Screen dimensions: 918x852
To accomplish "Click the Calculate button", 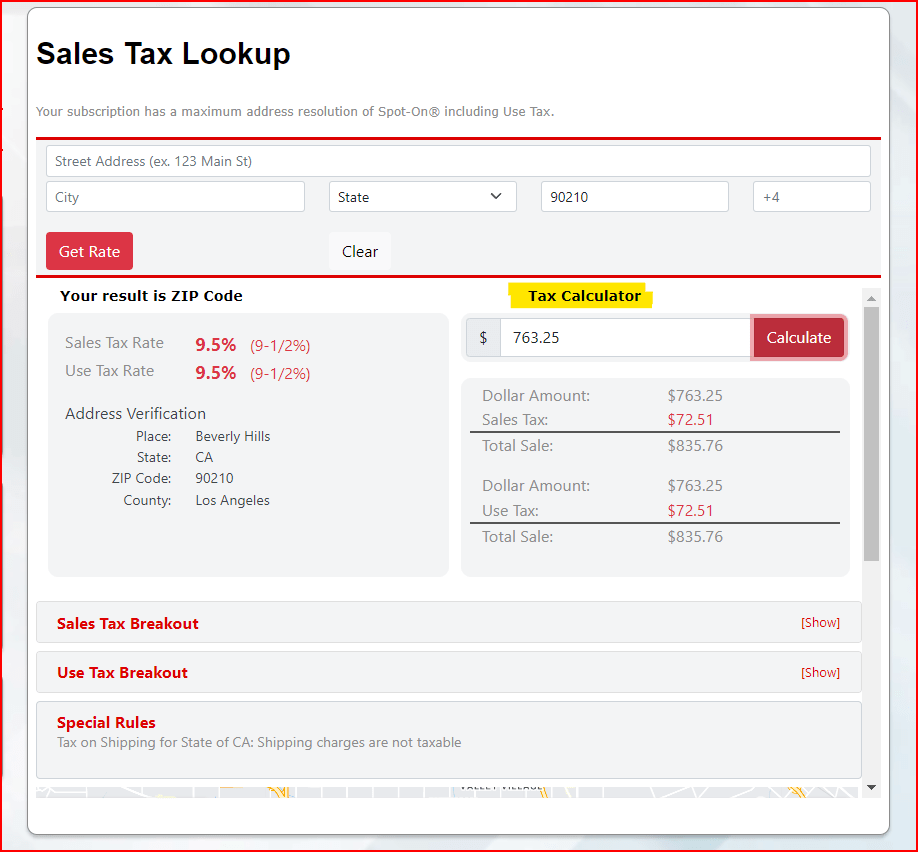I will coord(798,337).
